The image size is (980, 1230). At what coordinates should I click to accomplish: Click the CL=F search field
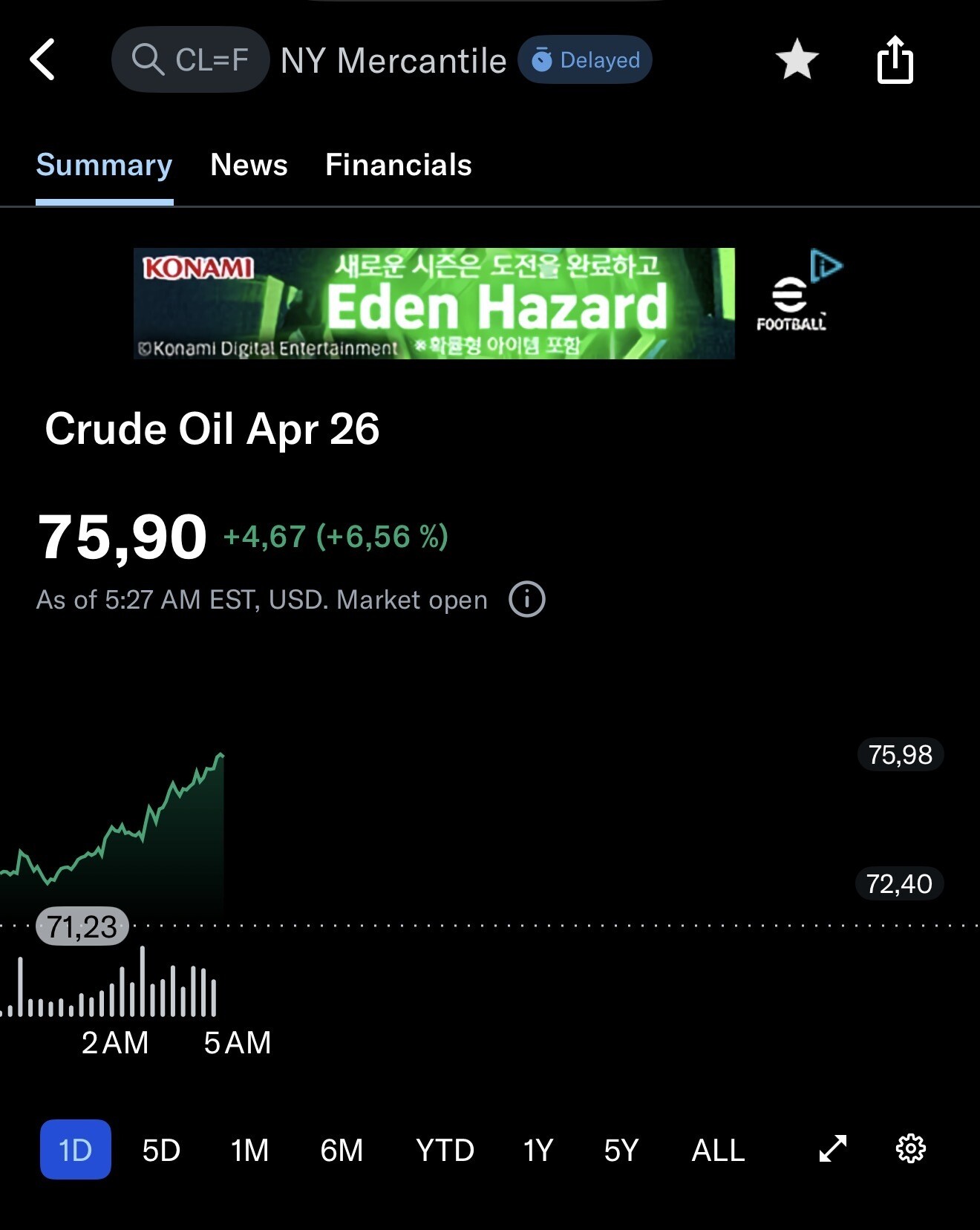coord(190,59)
